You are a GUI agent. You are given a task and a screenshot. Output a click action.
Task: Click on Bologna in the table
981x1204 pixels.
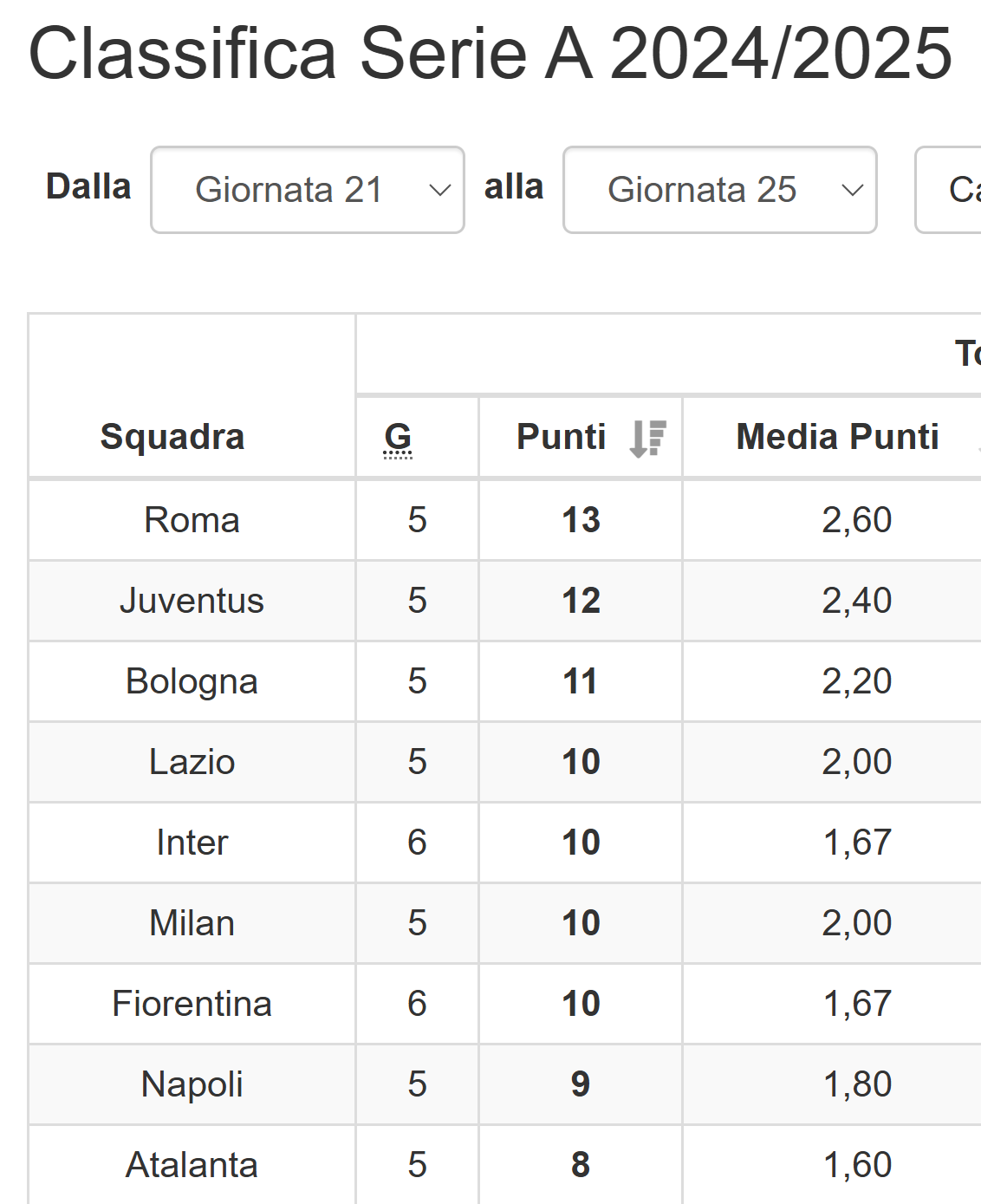pyautogui.click(x=192, y=681)
